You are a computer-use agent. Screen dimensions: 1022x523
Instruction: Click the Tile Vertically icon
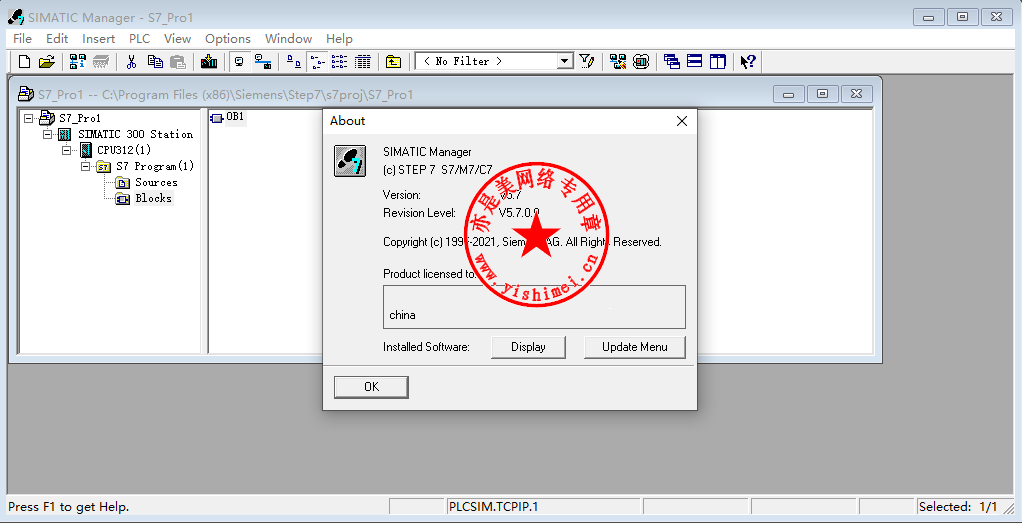[x=718, y=62]
